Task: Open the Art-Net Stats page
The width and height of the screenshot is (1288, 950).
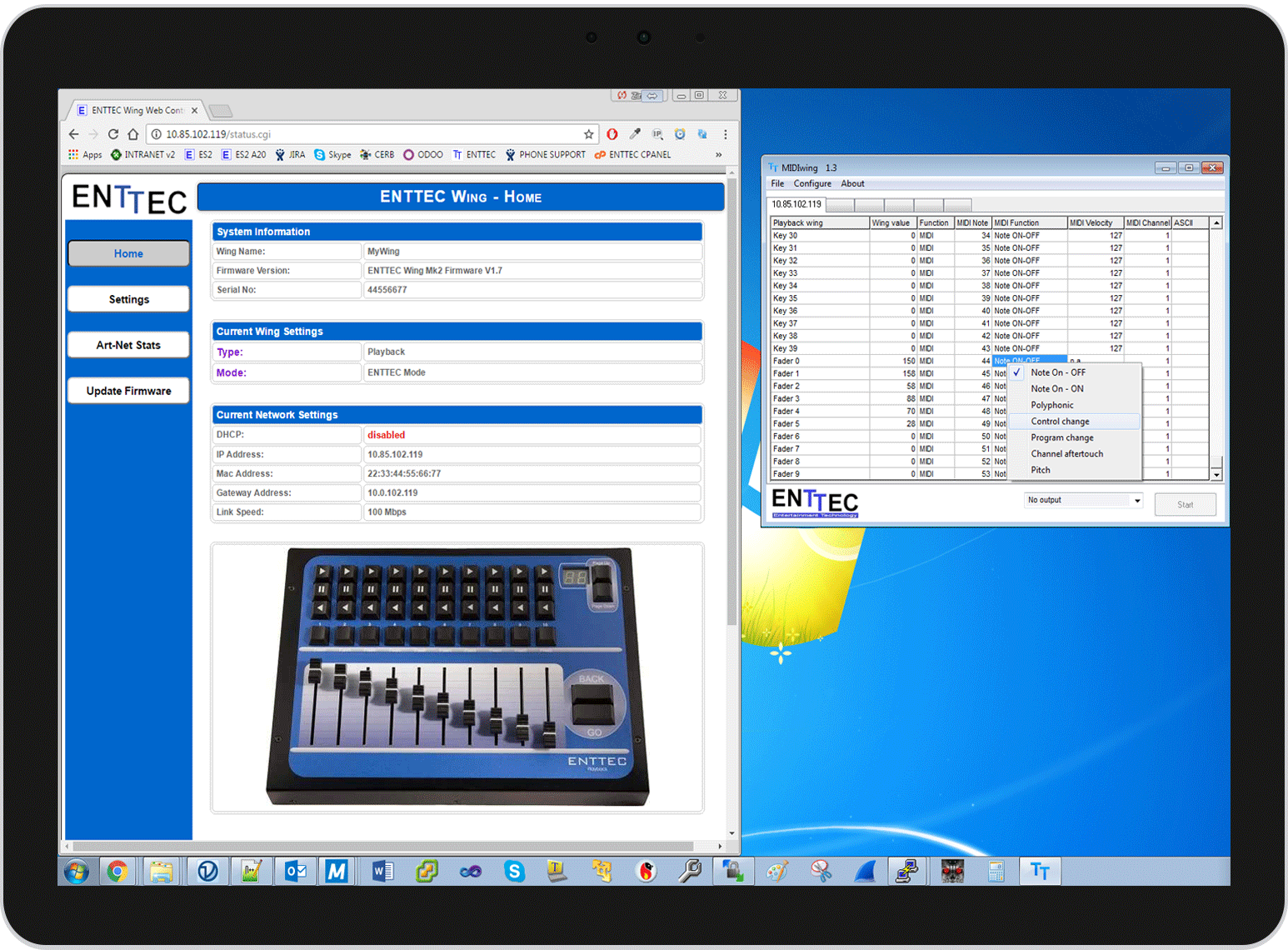Action: (x=128, y=345)
